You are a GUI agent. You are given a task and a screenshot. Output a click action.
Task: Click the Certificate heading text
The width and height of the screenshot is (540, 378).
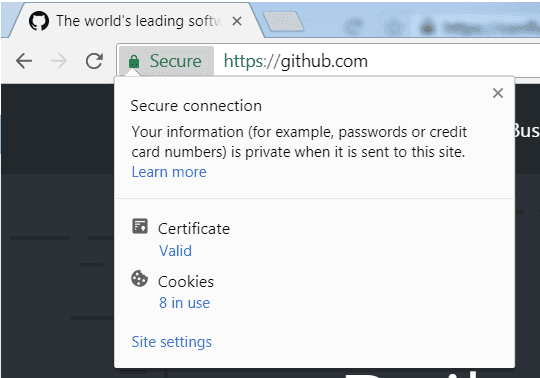tap(194, 229)
